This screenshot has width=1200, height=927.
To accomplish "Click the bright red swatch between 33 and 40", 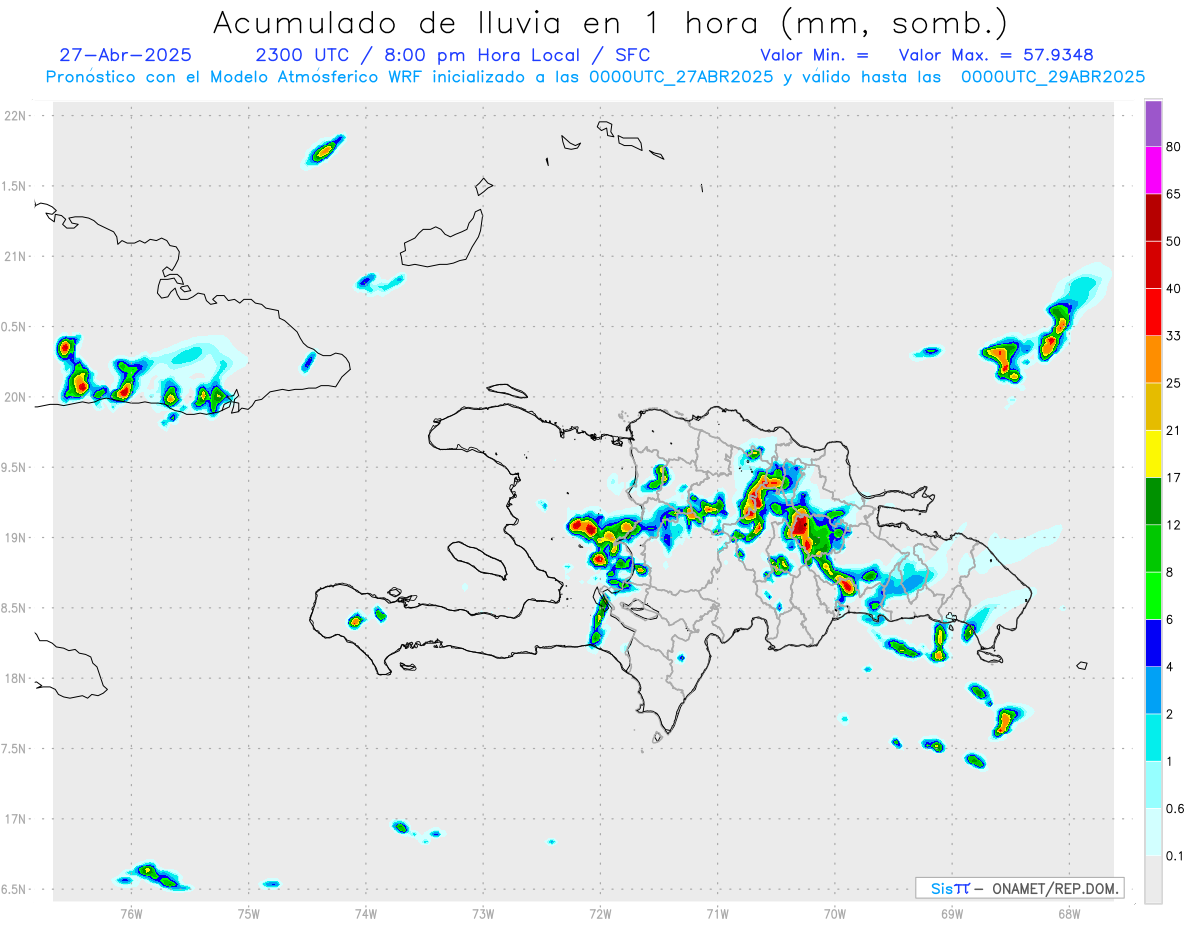I will point(1153,312).
